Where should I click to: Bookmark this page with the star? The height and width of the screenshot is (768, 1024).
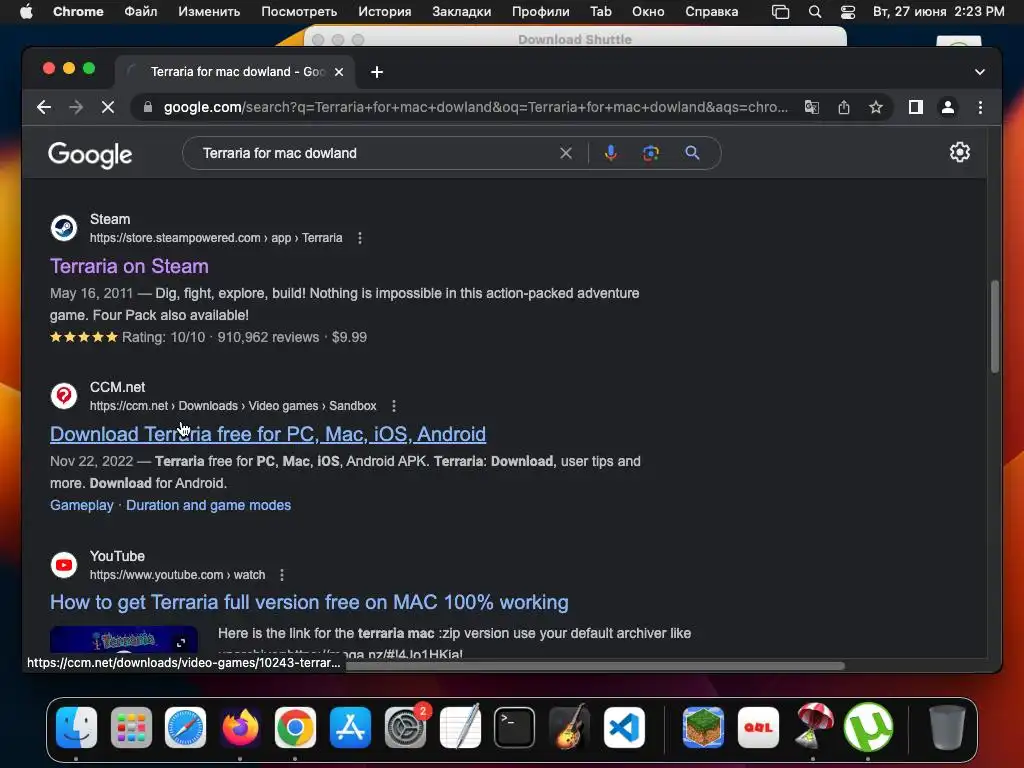(x=876, y=107)
